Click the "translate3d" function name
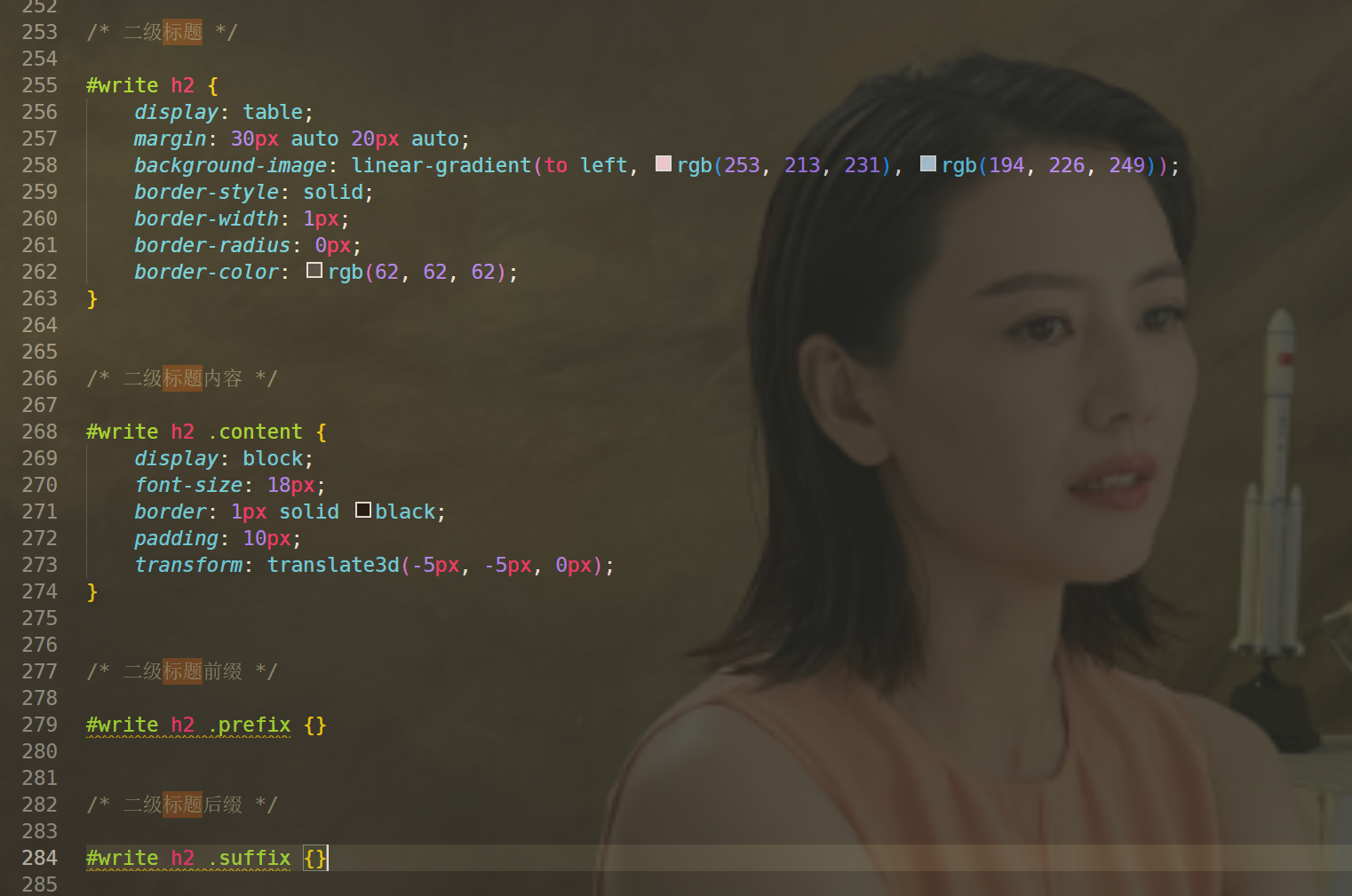This screenshot has height=896, width=1352. [333, 565]
